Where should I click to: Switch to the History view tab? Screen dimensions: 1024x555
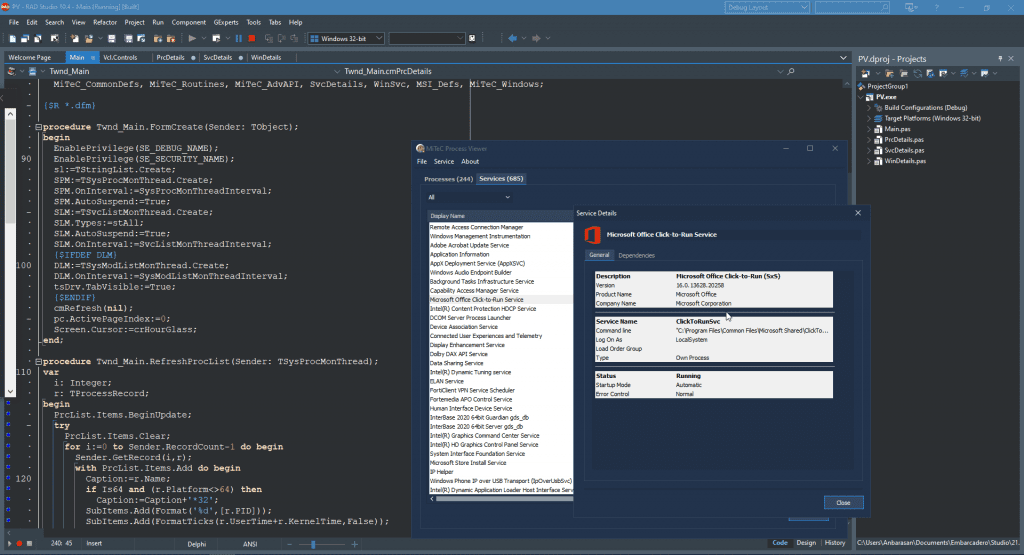[x=835, y=543]
